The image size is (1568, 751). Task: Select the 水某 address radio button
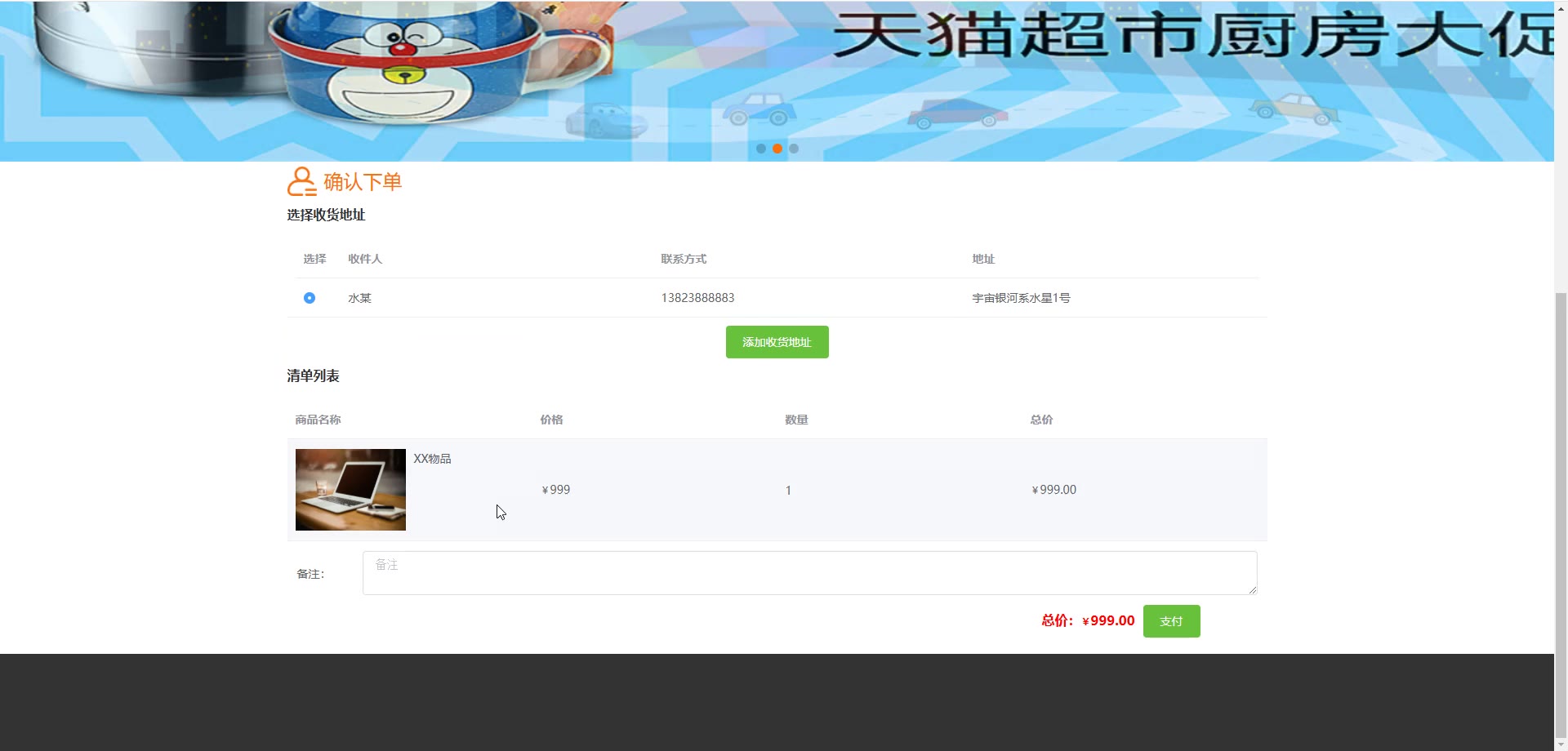[x=310, y=298]
